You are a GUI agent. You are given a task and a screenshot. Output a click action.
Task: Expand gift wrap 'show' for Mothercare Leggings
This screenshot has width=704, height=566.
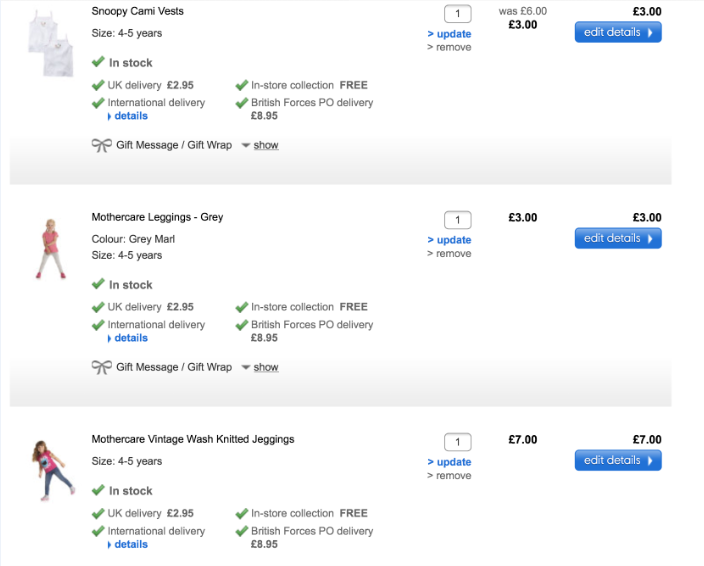265,367
